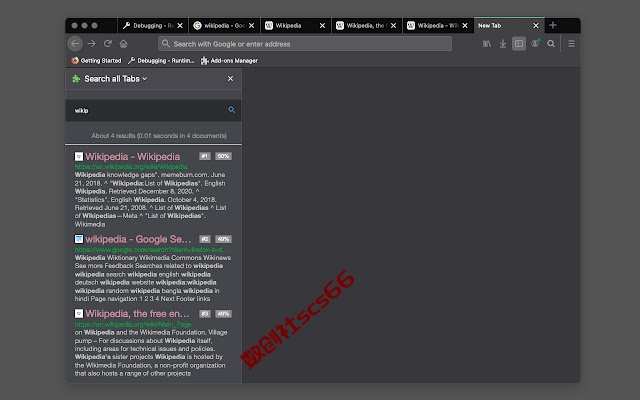Toggle the sidebar toolbar button

click(519, 43)
